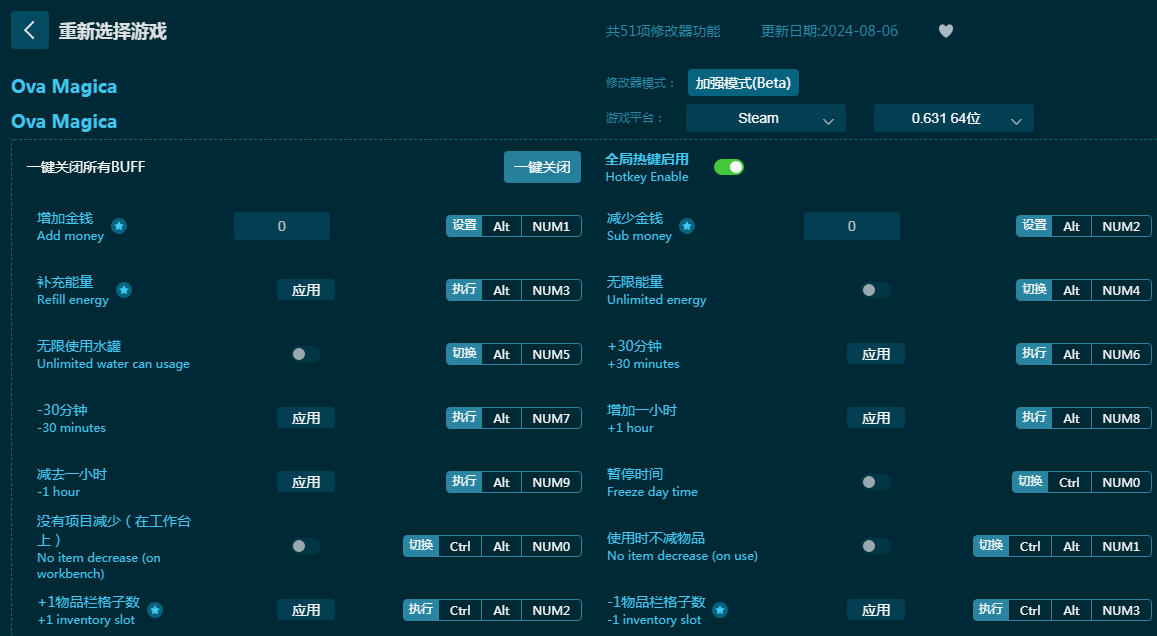This screenshot has height=636, width=1157.
Task: Click 一键关闭 to disable all buffs
Action: point(542,167)
